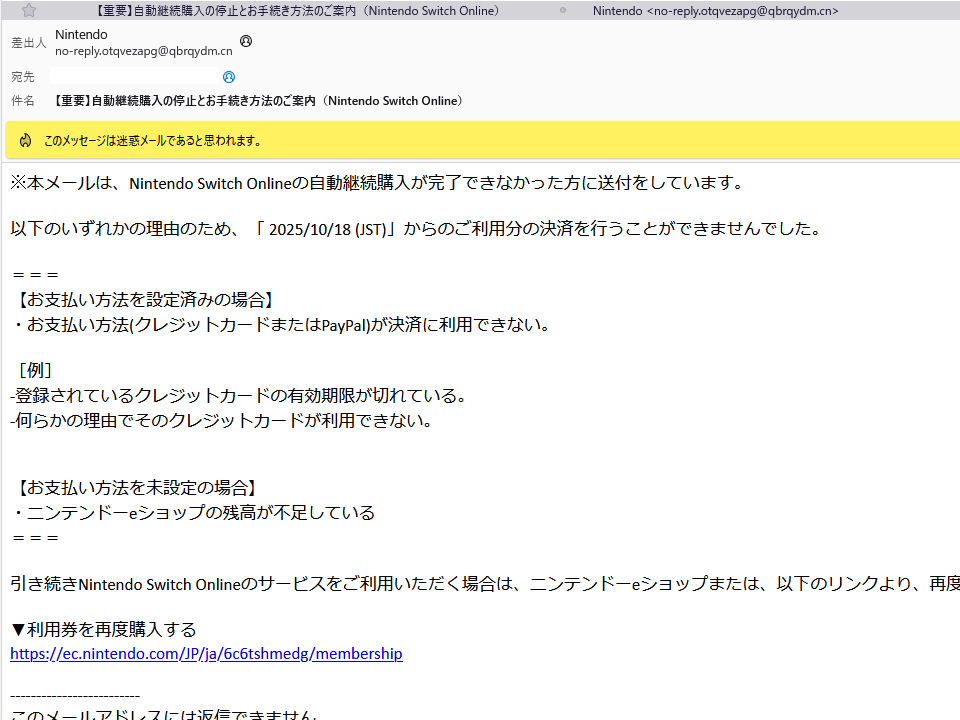960x720 pixels.
Task: Open the ec.nintendo.com membership link
Action: (x=206, y=653)
